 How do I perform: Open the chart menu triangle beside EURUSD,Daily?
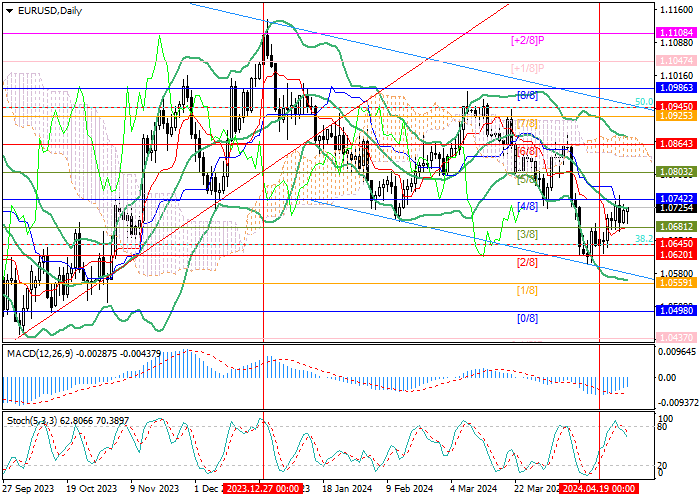[9, 12]
